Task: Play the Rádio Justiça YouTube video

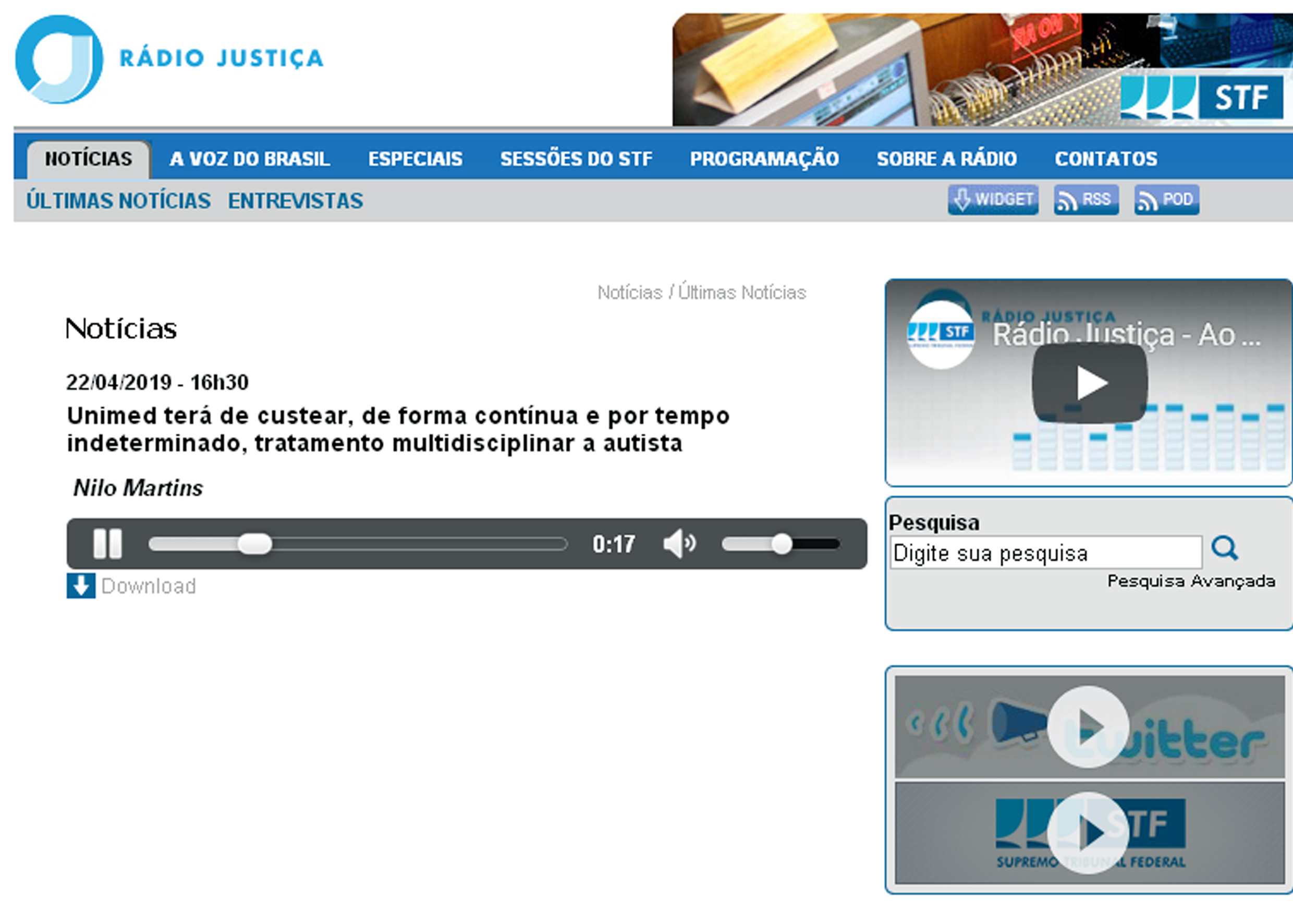Action: click(1089, 383)
